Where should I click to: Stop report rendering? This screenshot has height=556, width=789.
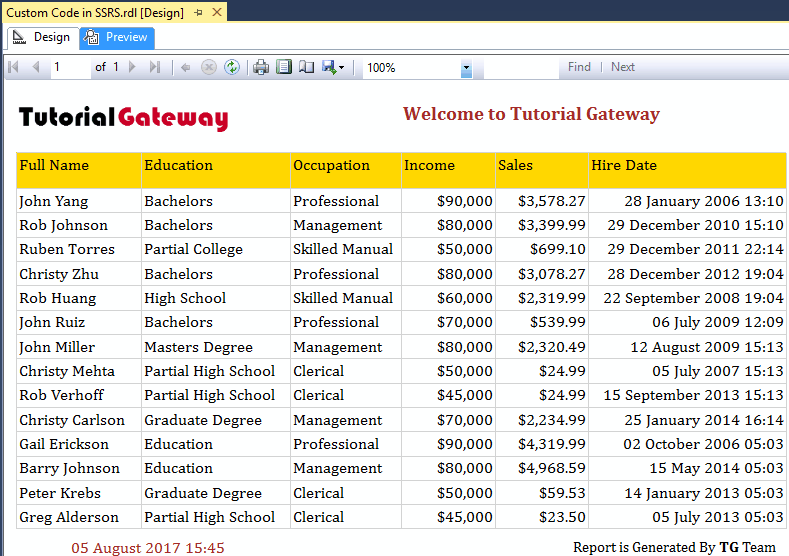[209, 67]
